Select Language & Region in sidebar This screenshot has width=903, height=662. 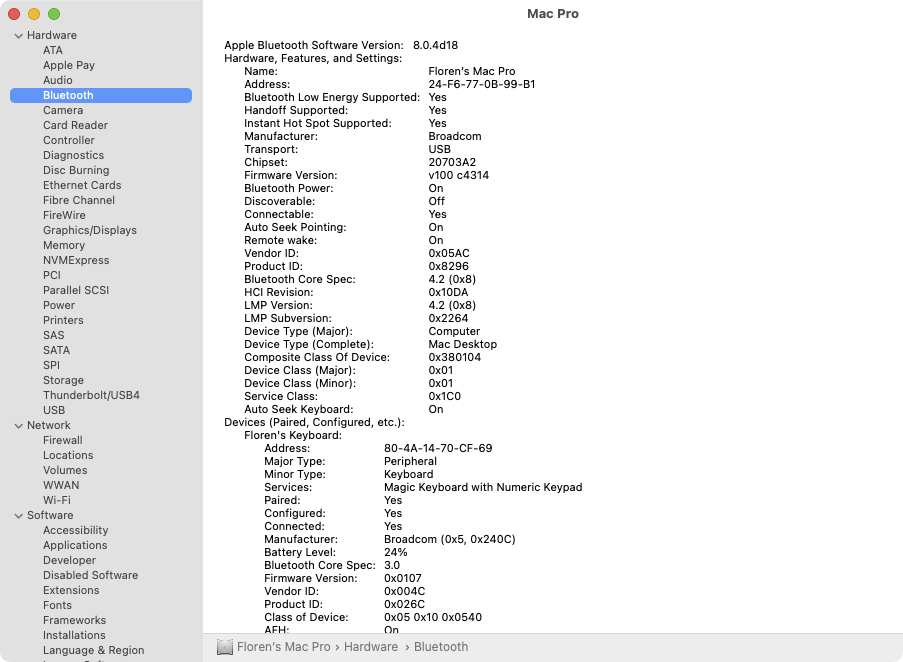click(x=93, y=650)
